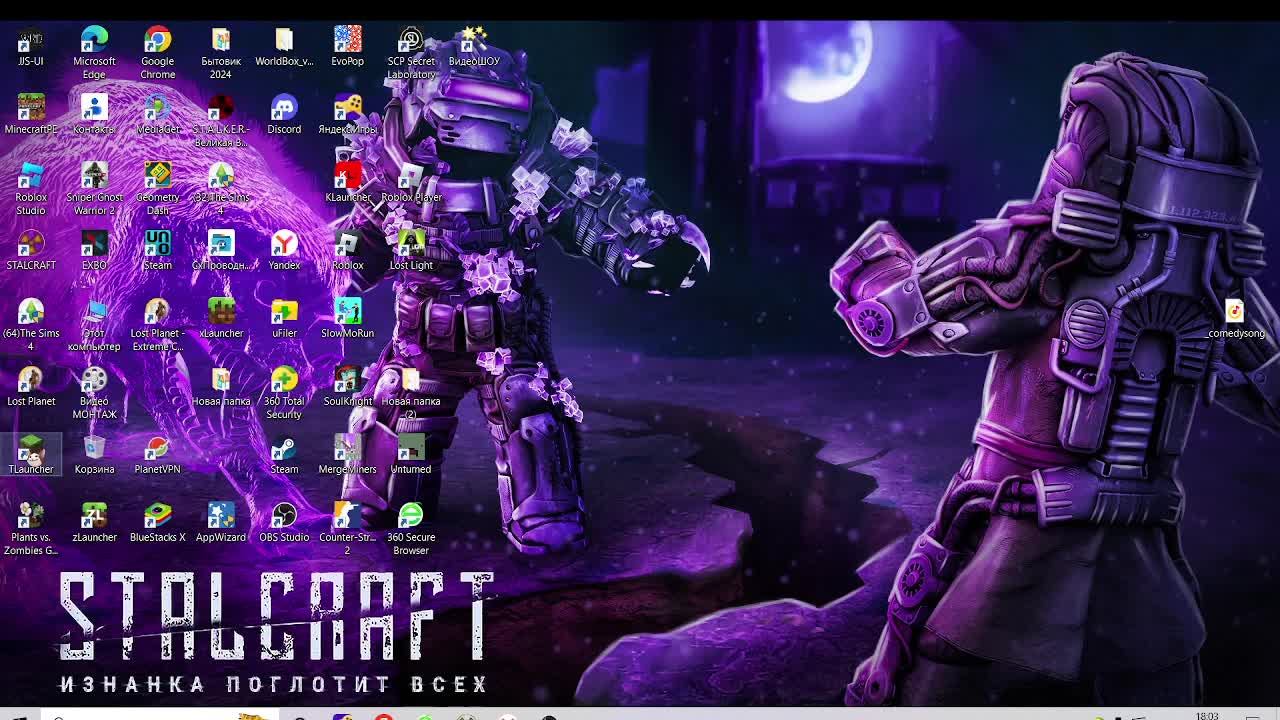The height and width of the screenshot is (720, 1280).
Task: Select the Контакты shortcut
Action: pos(94,115)
